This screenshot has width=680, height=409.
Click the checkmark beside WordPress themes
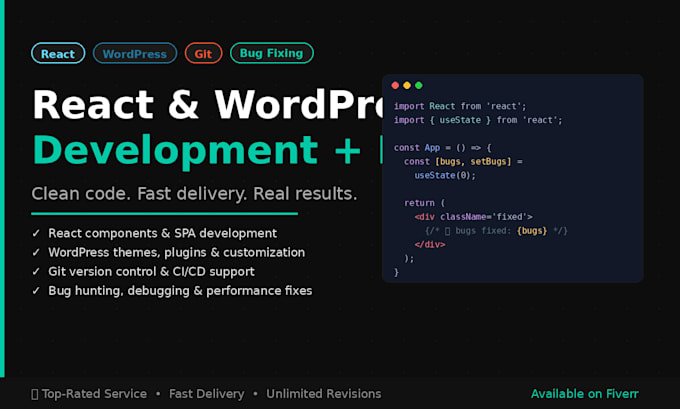36,252
